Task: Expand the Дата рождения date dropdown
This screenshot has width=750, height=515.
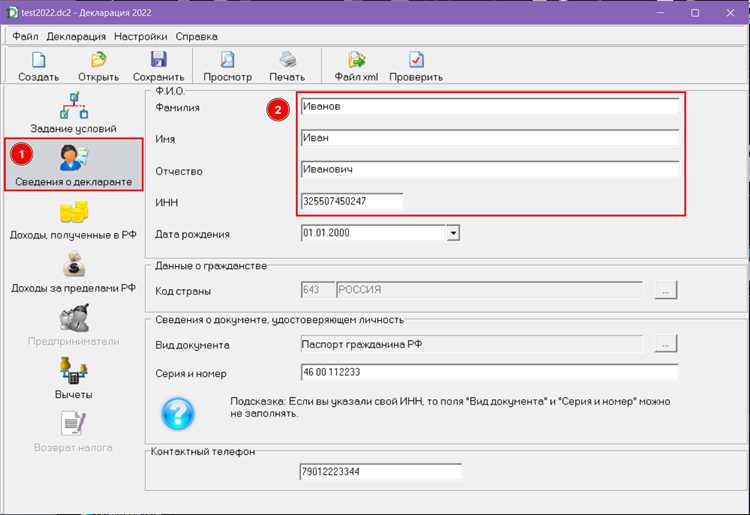Action: click(452, 233)
